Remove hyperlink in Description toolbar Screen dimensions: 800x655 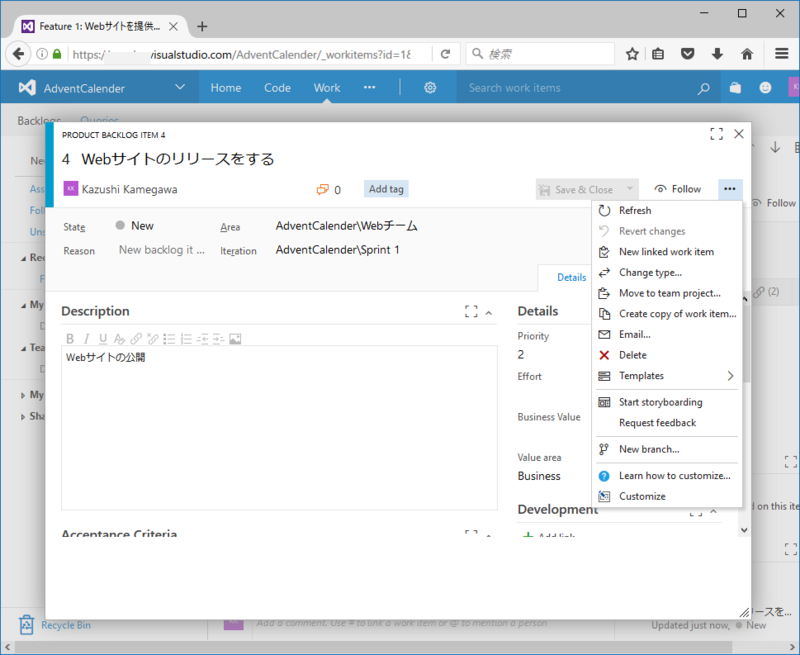pyautogui.click(x=153, y=339)
